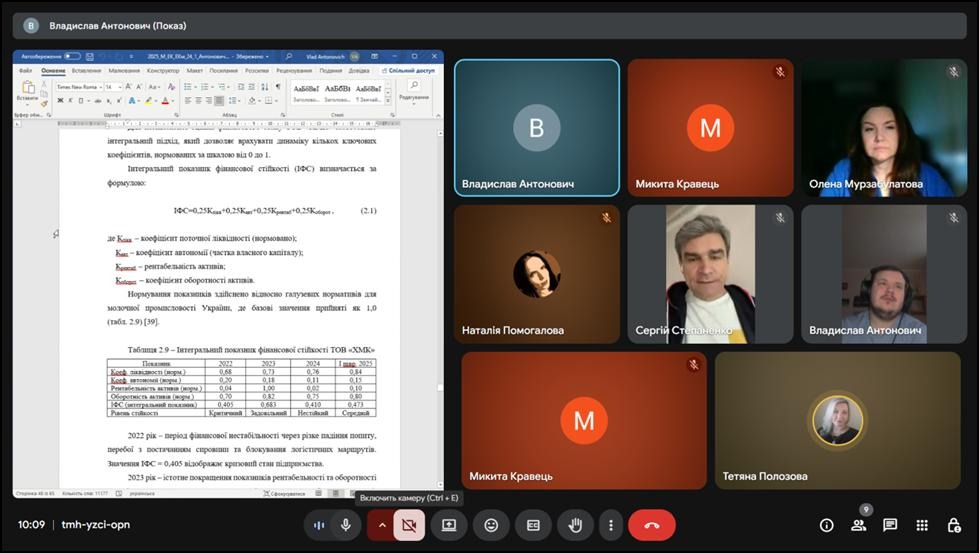
Task: Open the emoji reactions button
Action: click(491, 525)
